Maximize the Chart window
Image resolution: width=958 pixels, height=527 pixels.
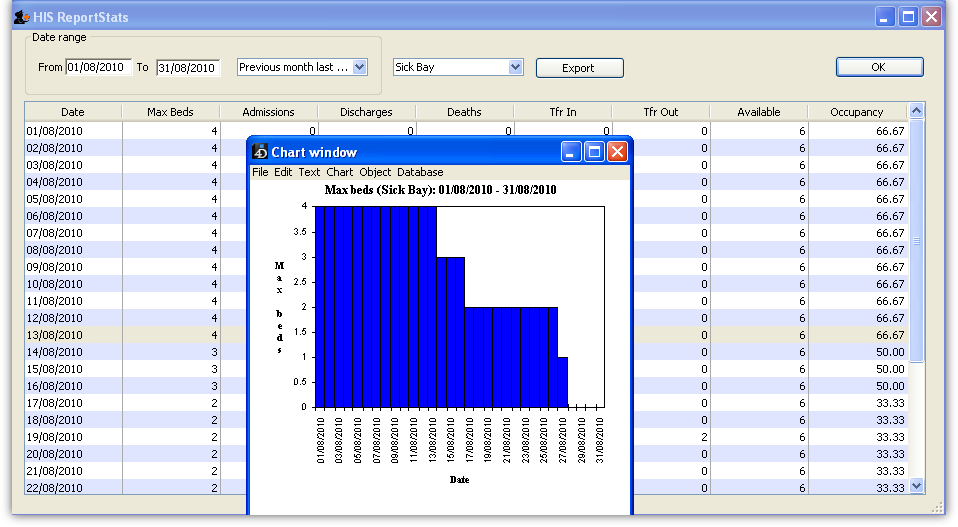[x=594, y=152]
